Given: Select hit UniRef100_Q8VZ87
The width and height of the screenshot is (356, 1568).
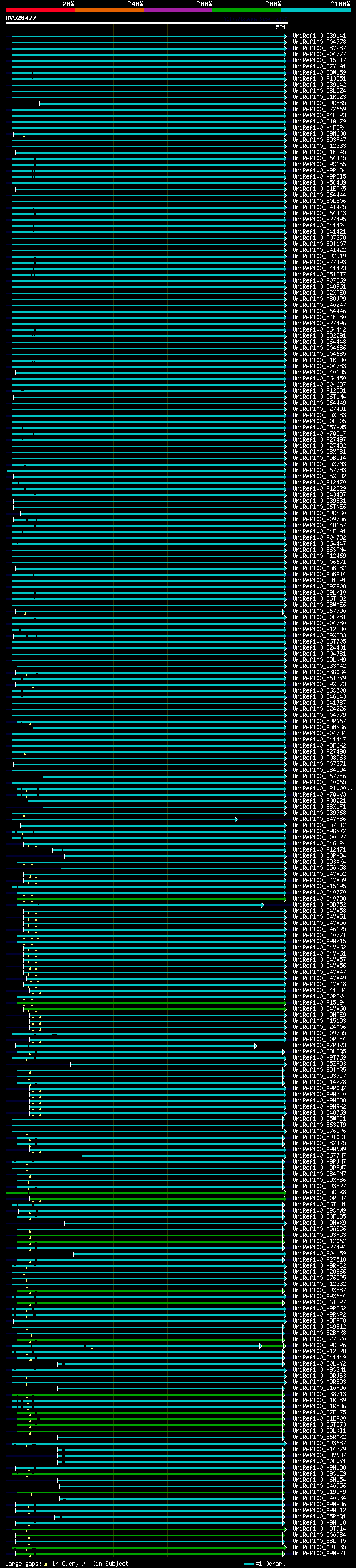Looking at the screenshot, I should click(x=319, y=48).
